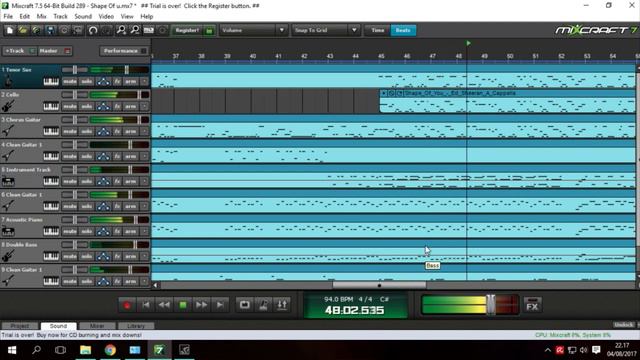Open the keyboard instrument selector for Acoustic Piano
Viewport: 640px width, 360px height.
[x=51, y=231]
